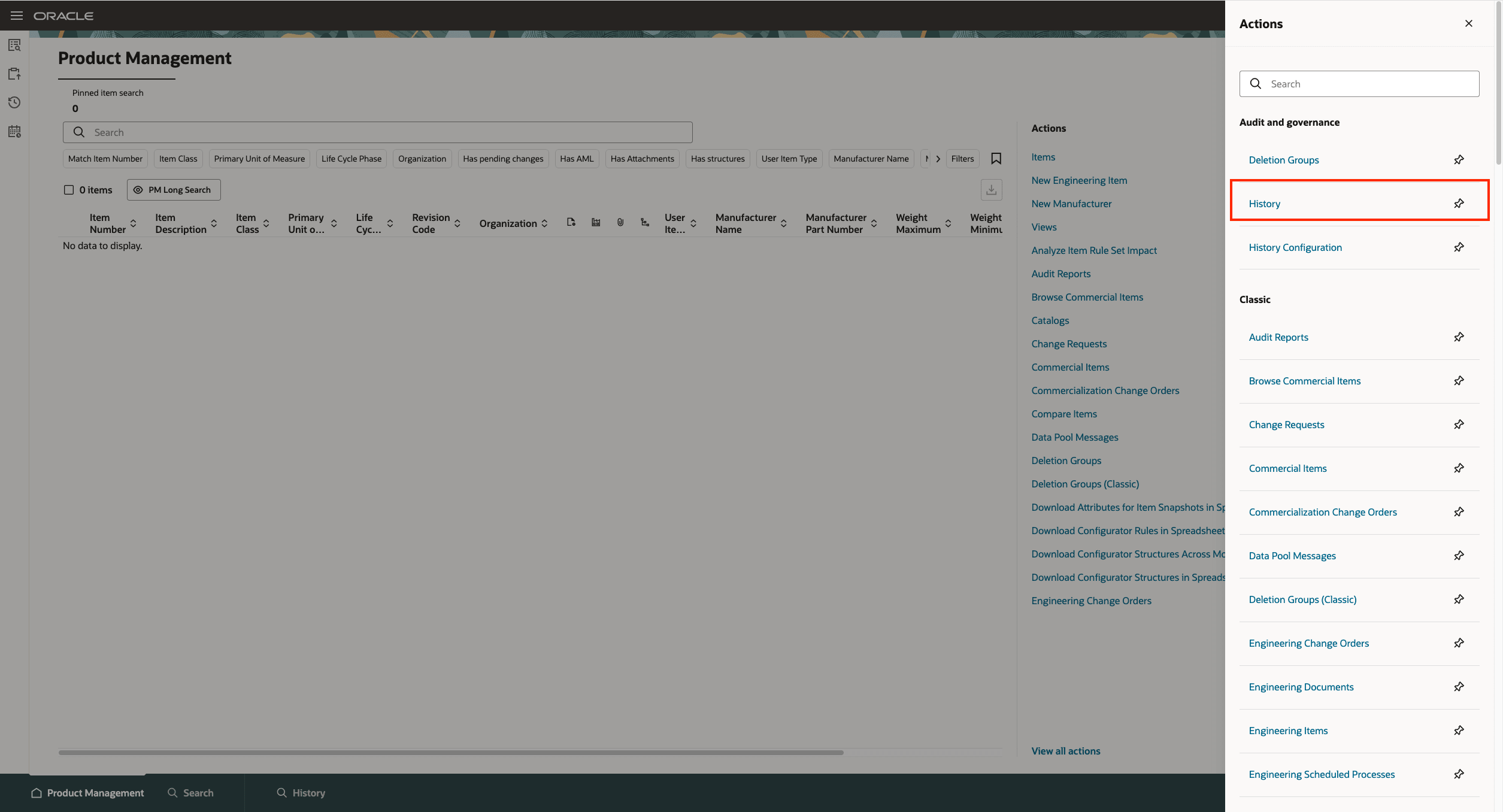Click the View all actions link
The height and width of the screenshot is (812, 1503).
(1065, 750)
